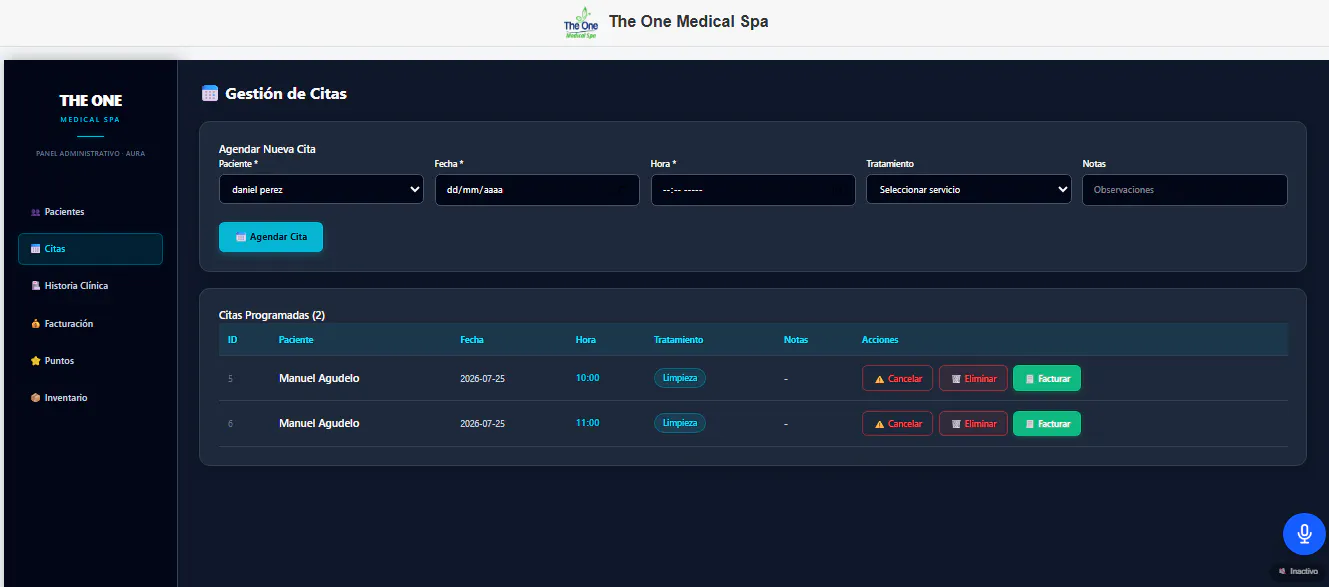Click the Hora time input field
The height and width of the screenshot is (587, 1329).
click(x=753, y=190)
